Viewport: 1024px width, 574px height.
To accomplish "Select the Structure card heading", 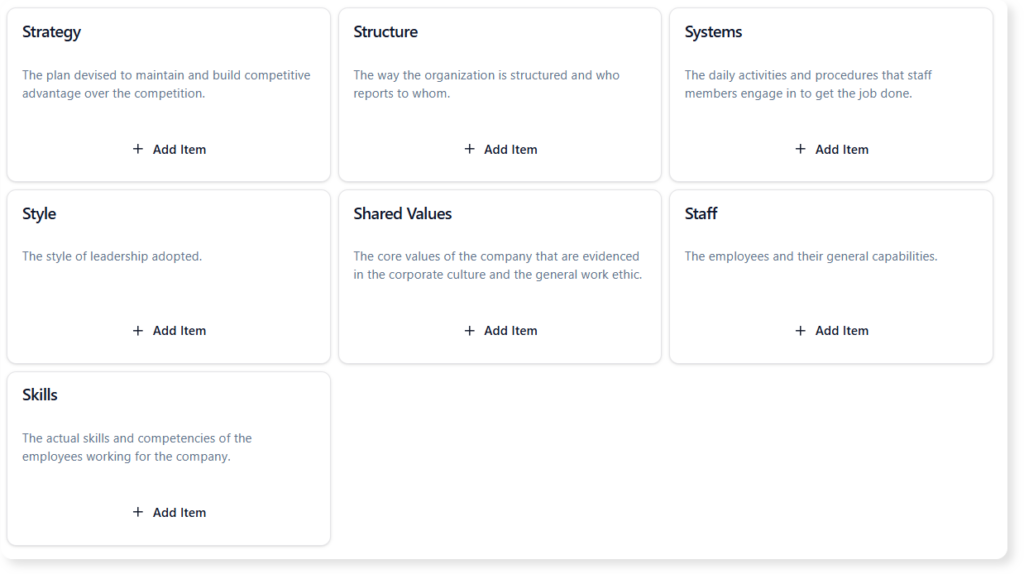I will 385,32.
